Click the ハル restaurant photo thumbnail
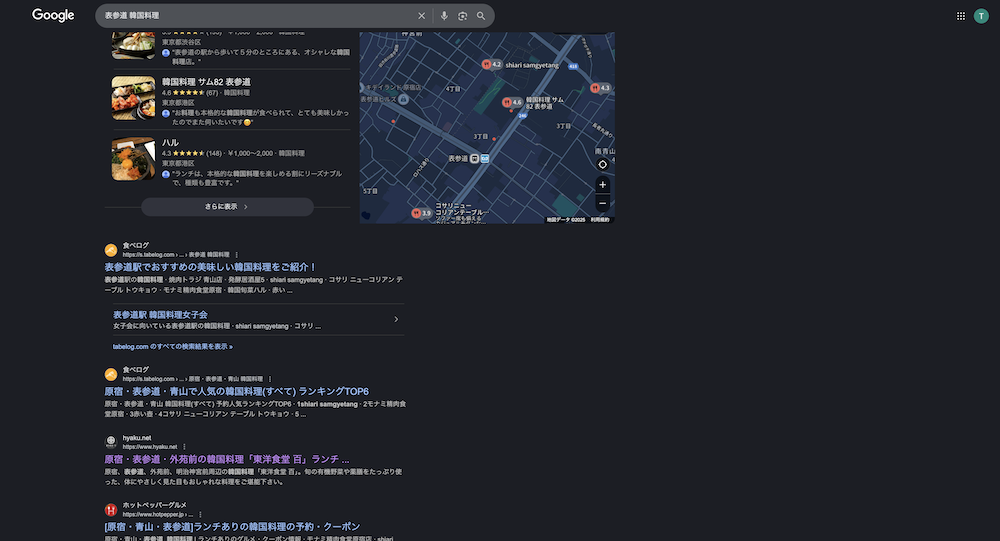The width and height of the screenshot is (1000, 541). (133, 158)
